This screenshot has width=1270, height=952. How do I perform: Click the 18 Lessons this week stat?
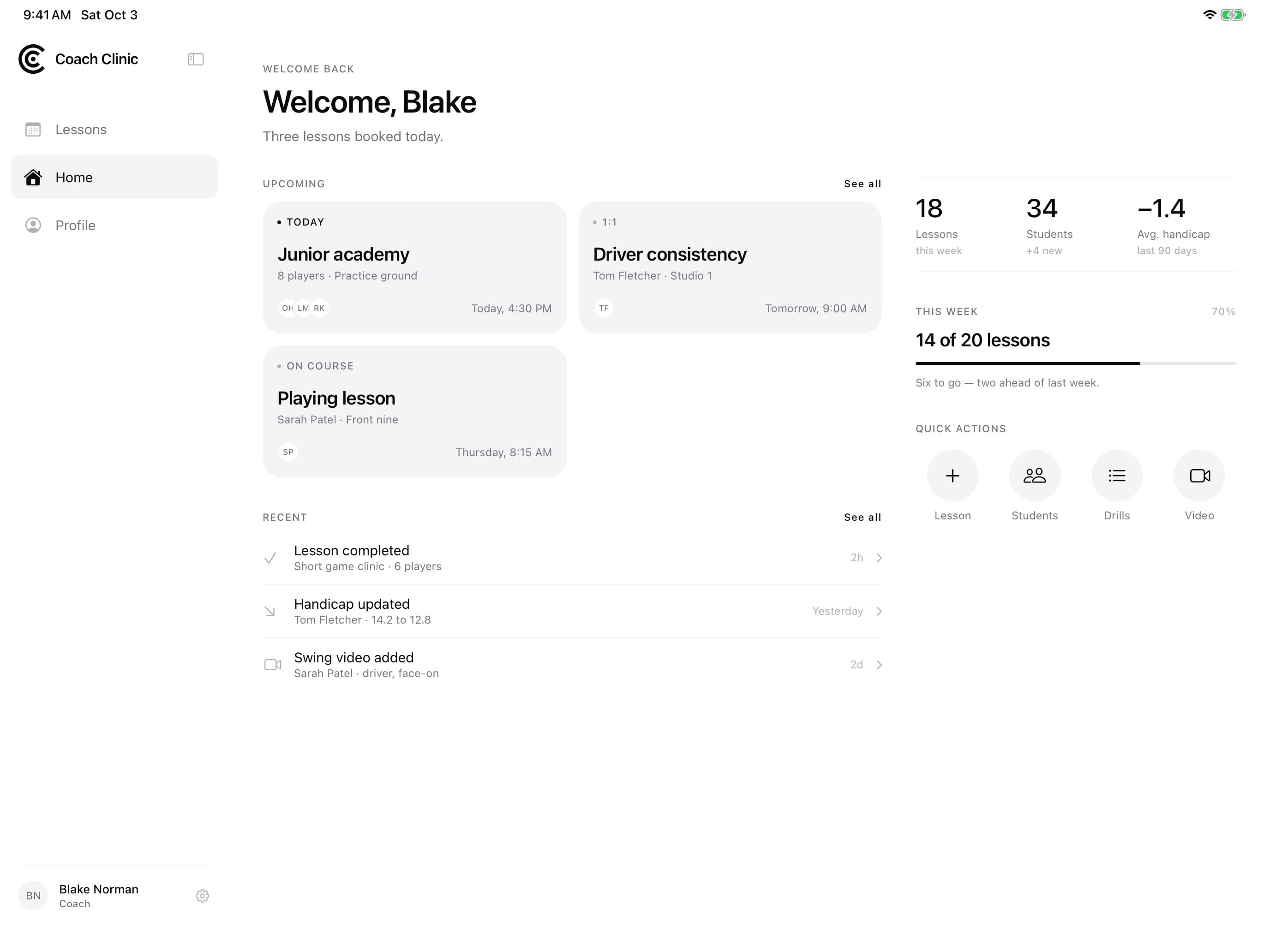click(939, 226)
